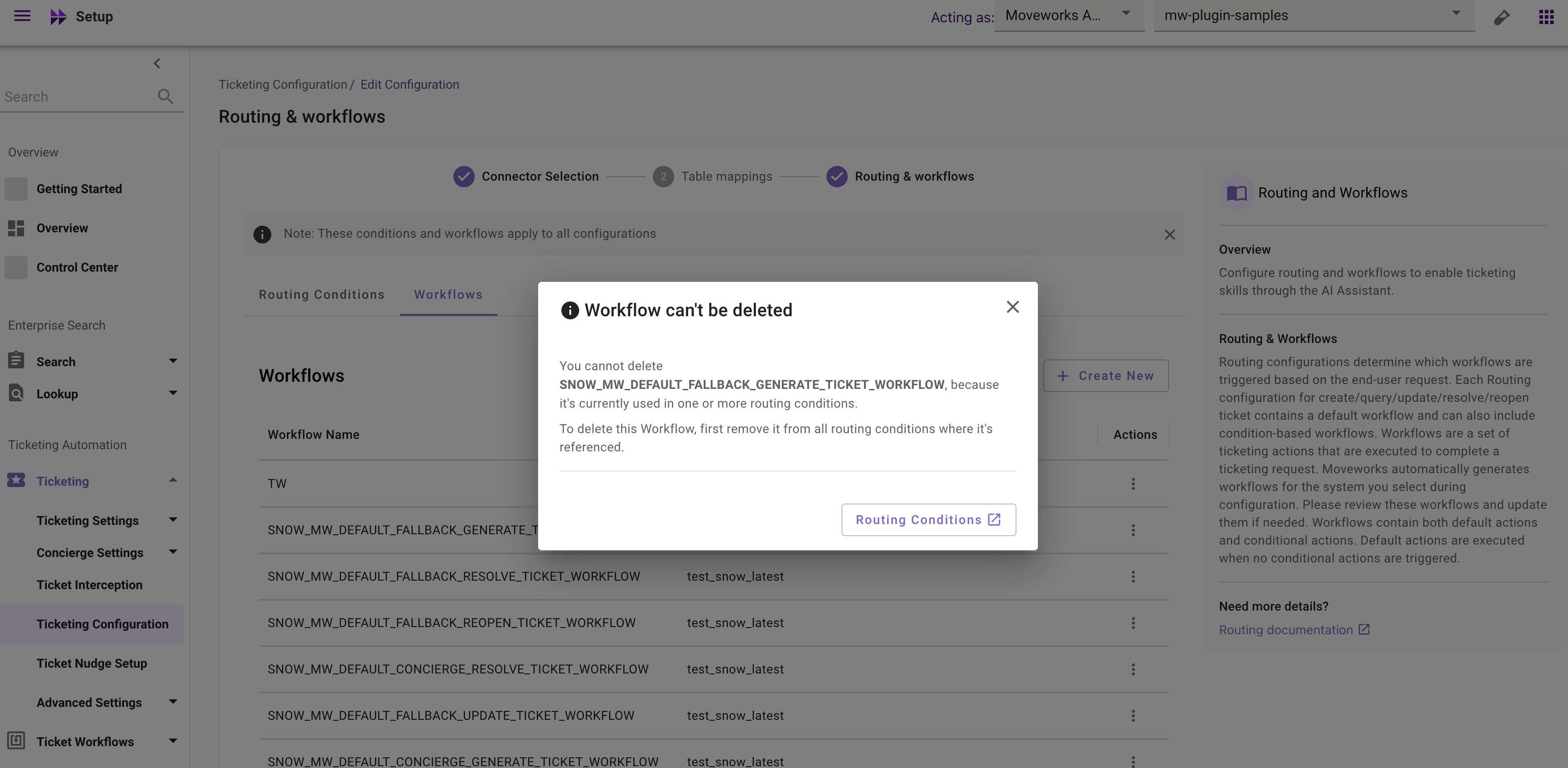Select Ticket Interception in the sidebar
The height and width of the screenshot is (768, 1568).
pos(90,585)
